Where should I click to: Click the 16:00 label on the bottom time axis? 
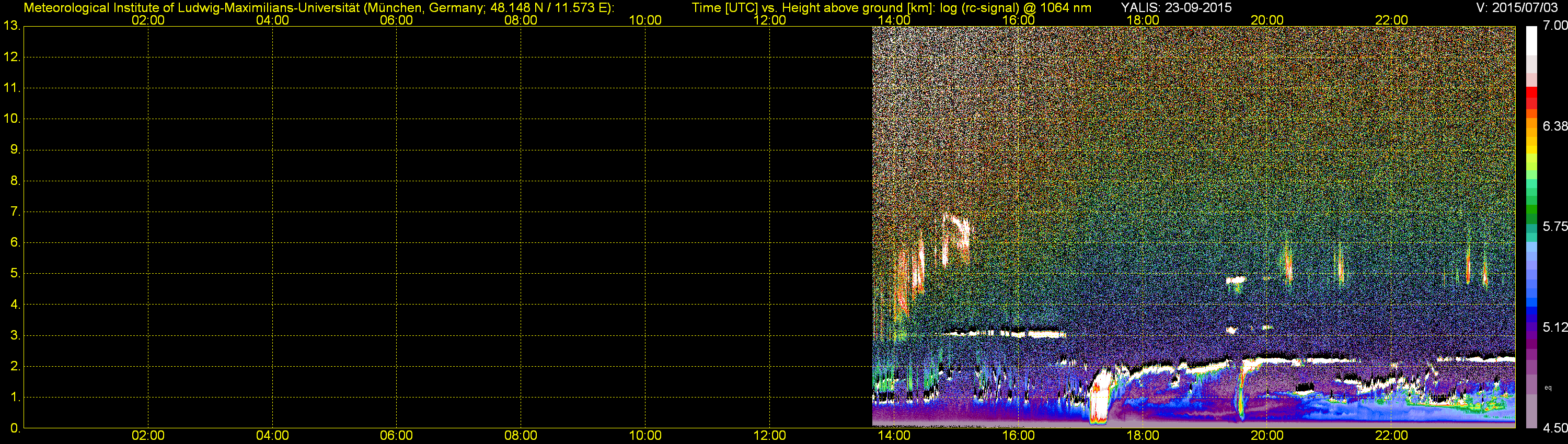click(x=1018, y=436)
